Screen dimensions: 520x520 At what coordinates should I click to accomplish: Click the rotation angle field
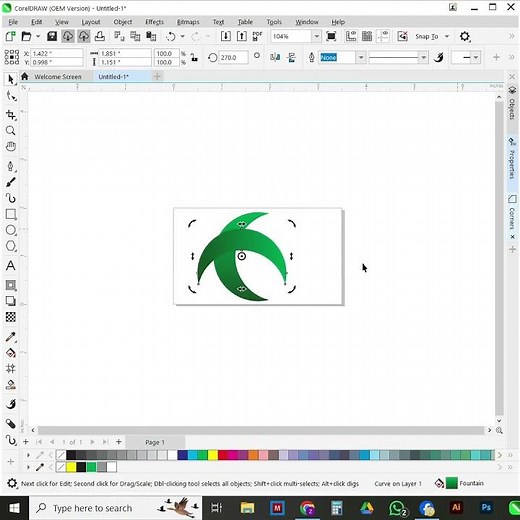pos(233,58)
